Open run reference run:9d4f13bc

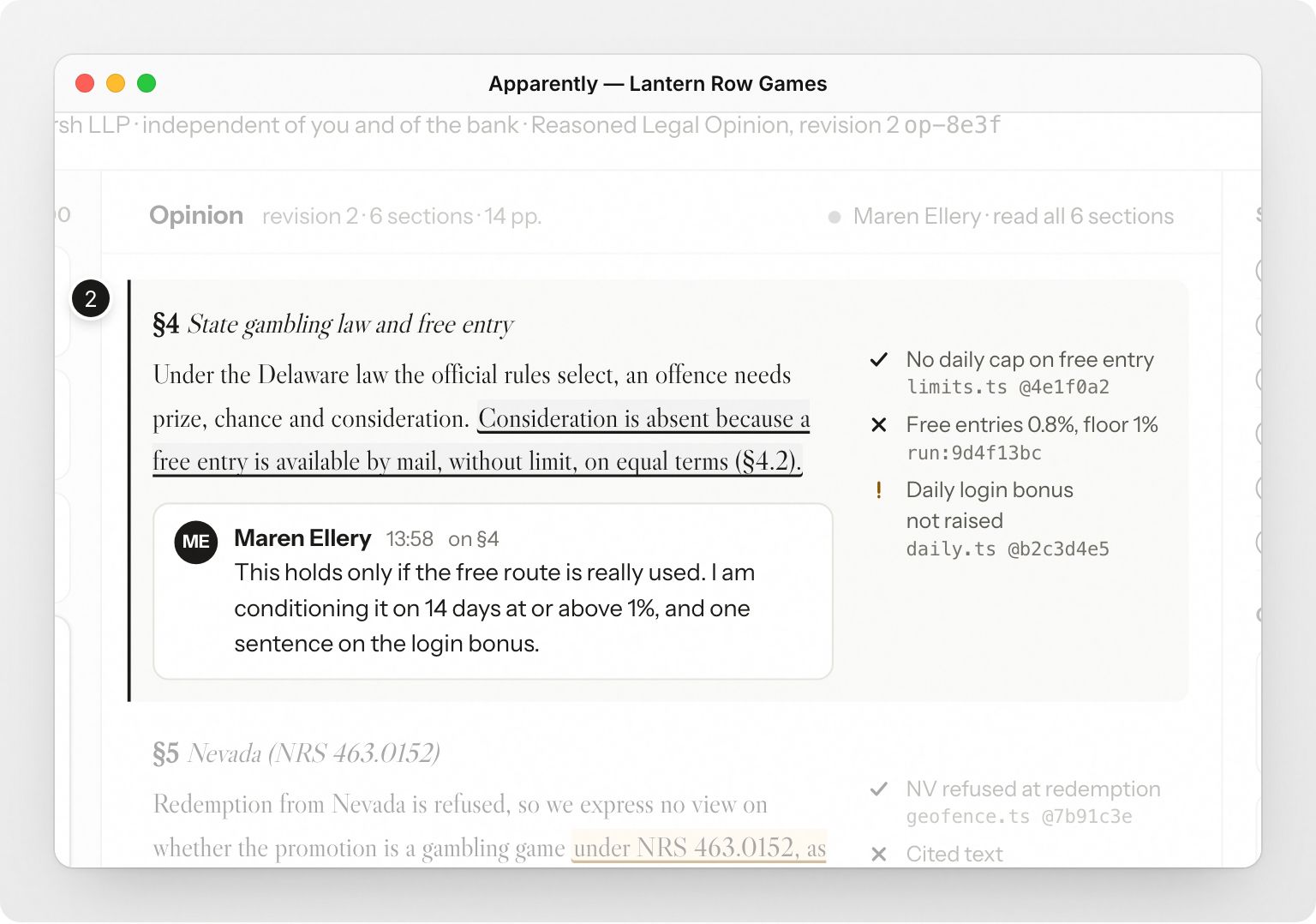pyautogui.click(x=974, y=453)
